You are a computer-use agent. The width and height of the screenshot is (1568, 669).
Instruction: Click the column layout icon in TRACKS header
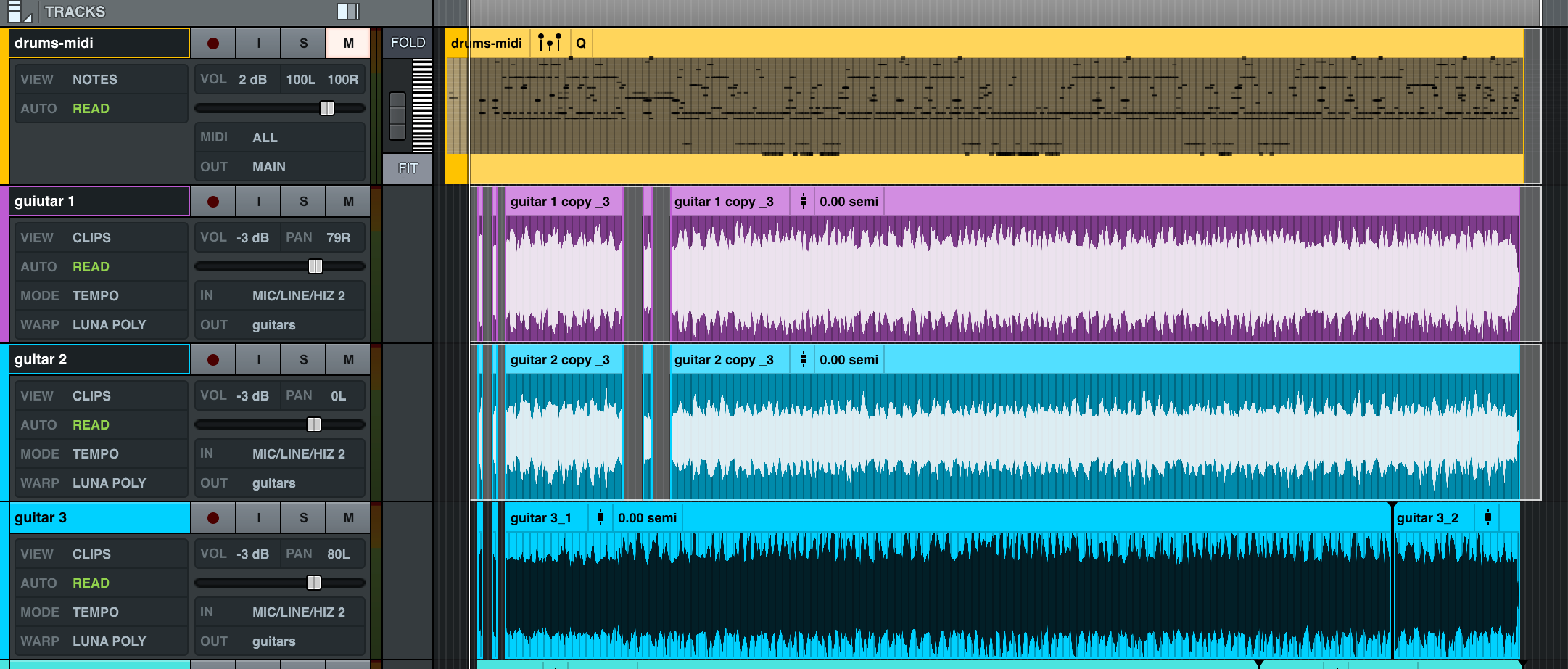347,12
